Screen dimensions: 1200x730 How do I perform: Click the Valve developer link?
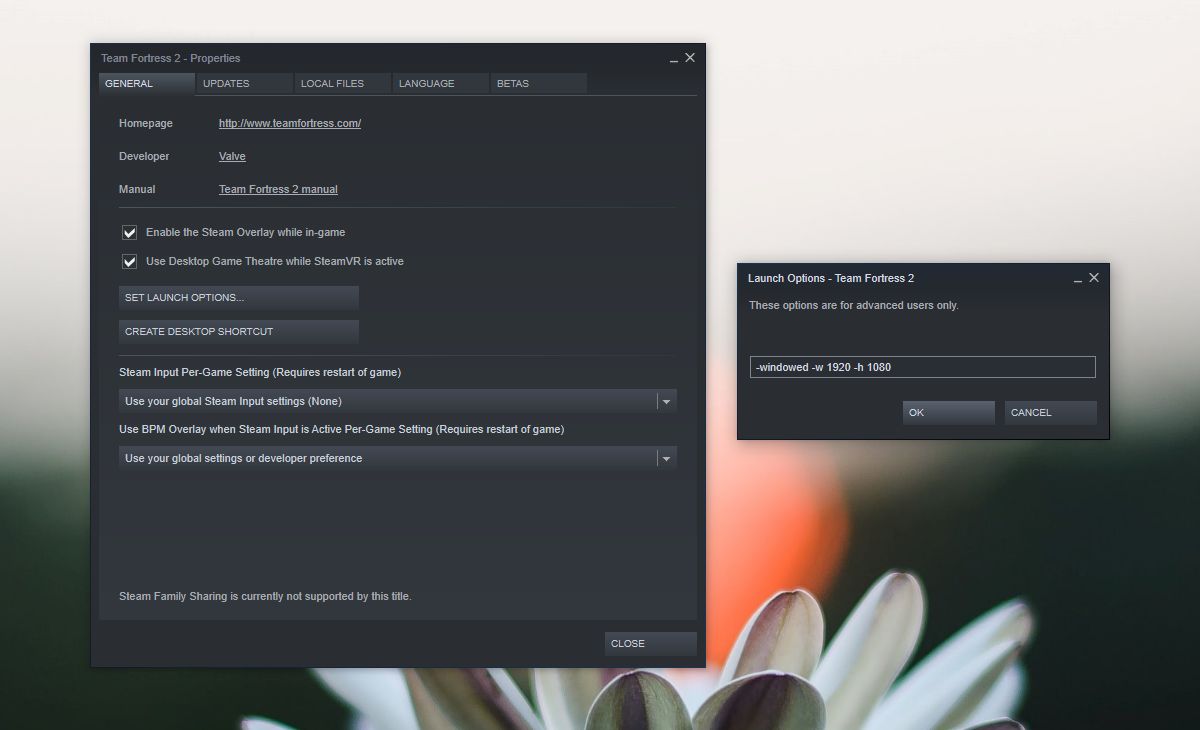coord(232,156)
